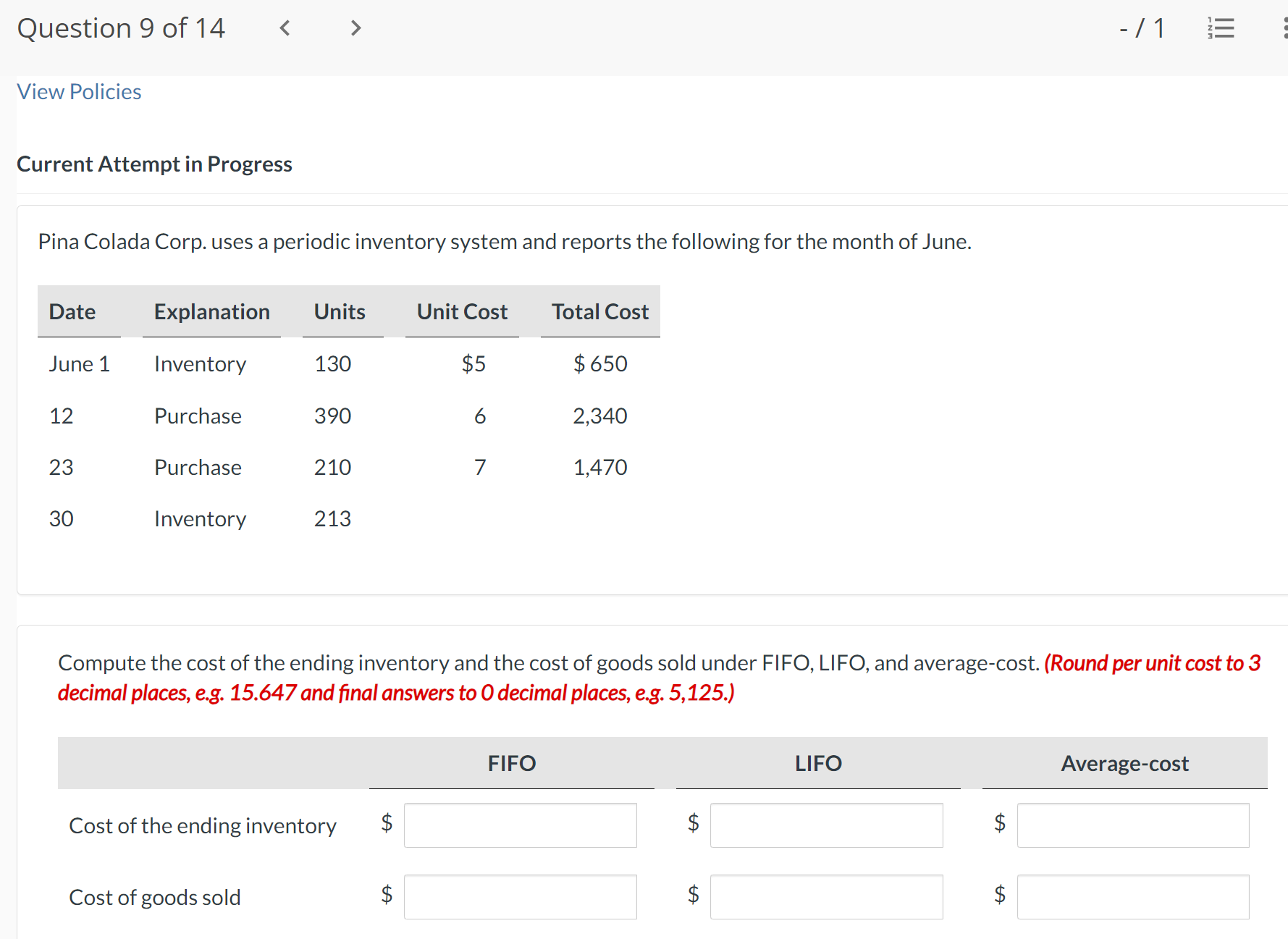
Task: Click Average-cost cost of goods sold field
Action: coord(1133,897)
